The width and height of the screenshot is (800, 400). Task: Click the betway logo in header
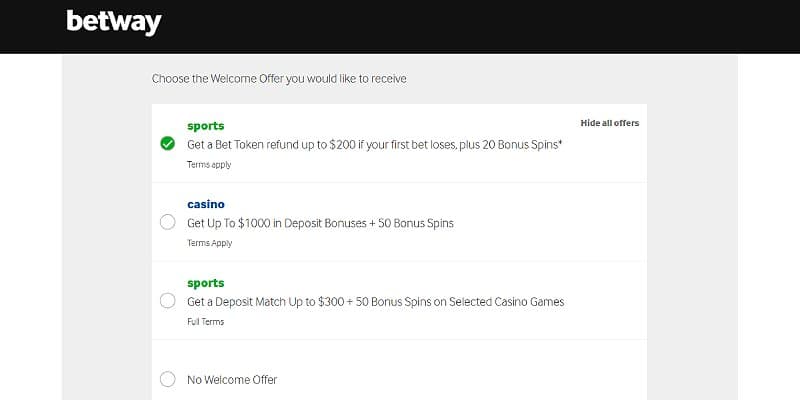[x=114, y=22]
